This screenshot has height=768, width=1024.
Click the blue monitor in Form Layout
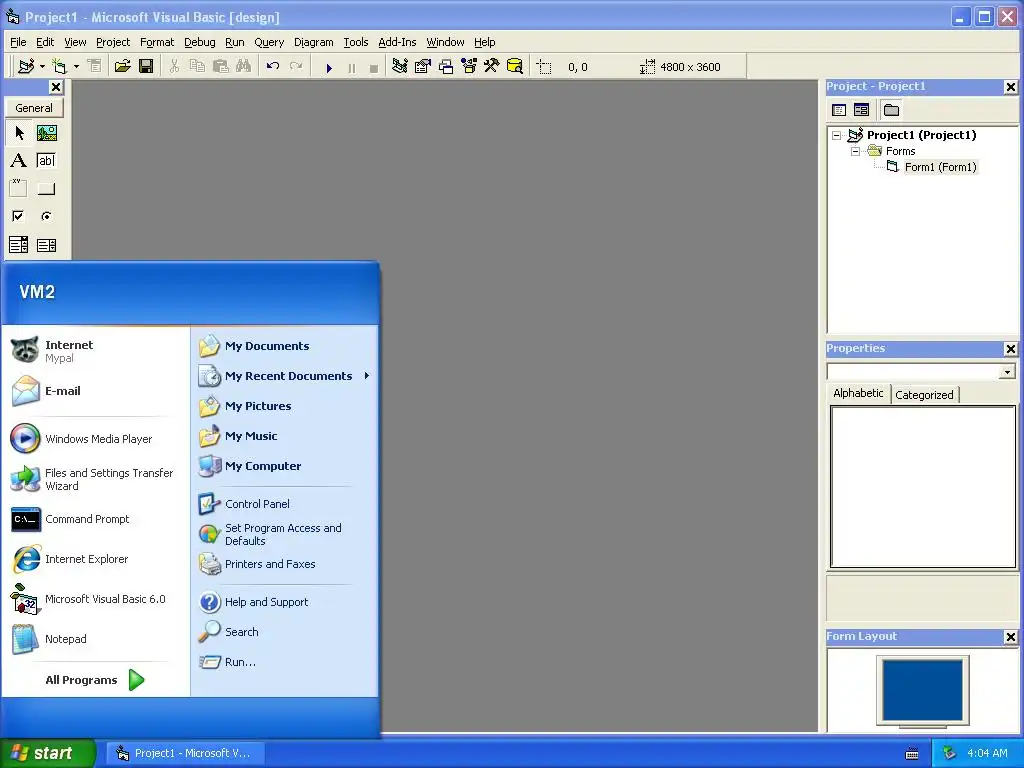[922, 690]
